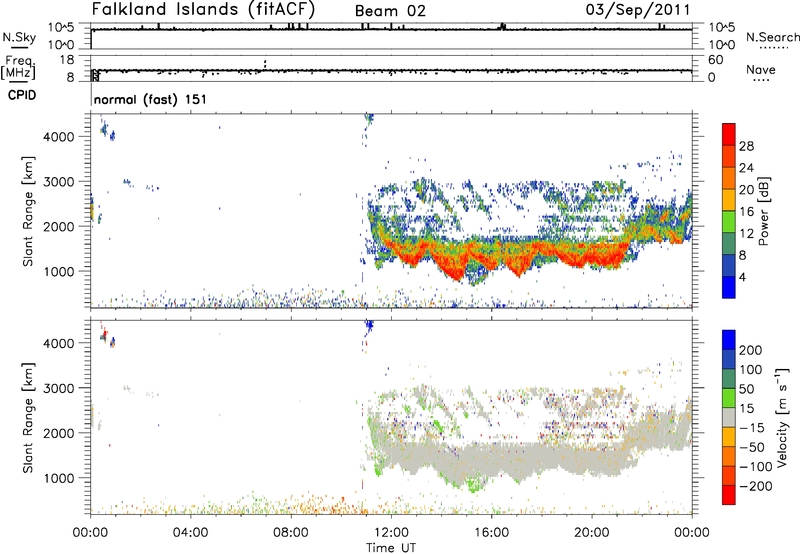Click the "Nave" legend label
This screenshot has width=800, height=554.
click(x=761, y=69)
